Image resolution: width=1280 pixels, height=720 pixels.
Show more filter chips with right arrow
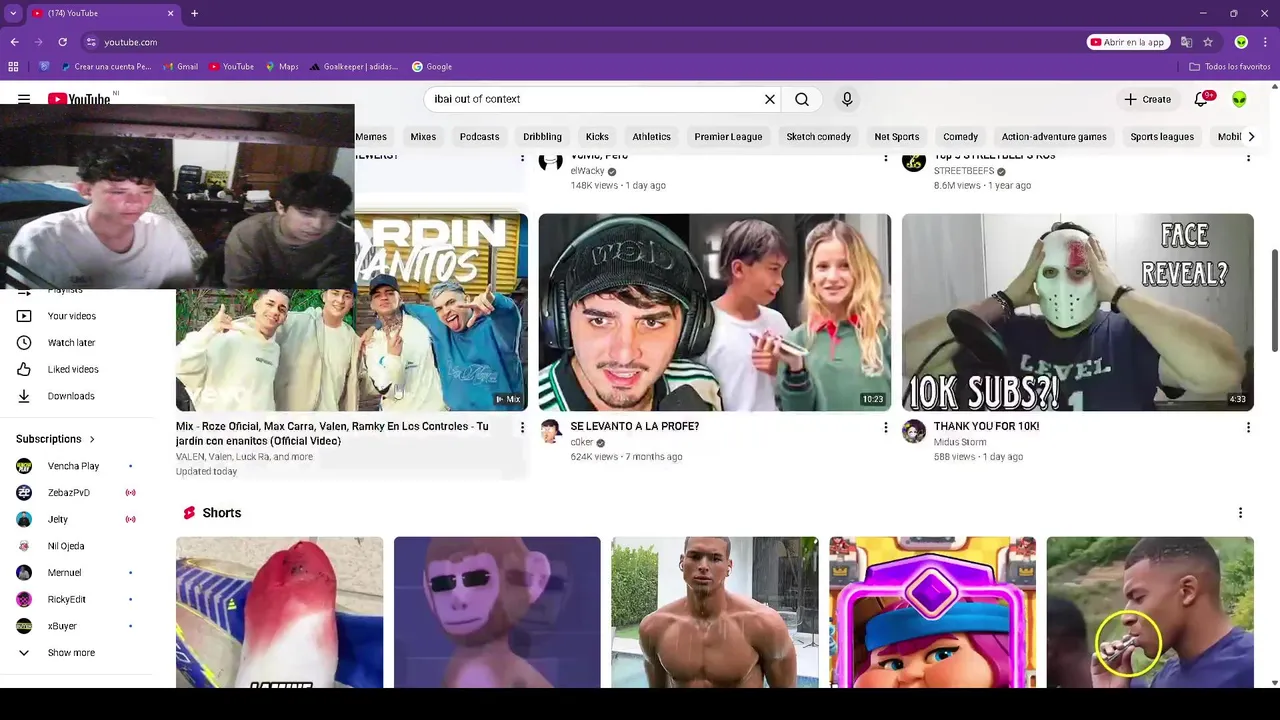pos(1251,137)
